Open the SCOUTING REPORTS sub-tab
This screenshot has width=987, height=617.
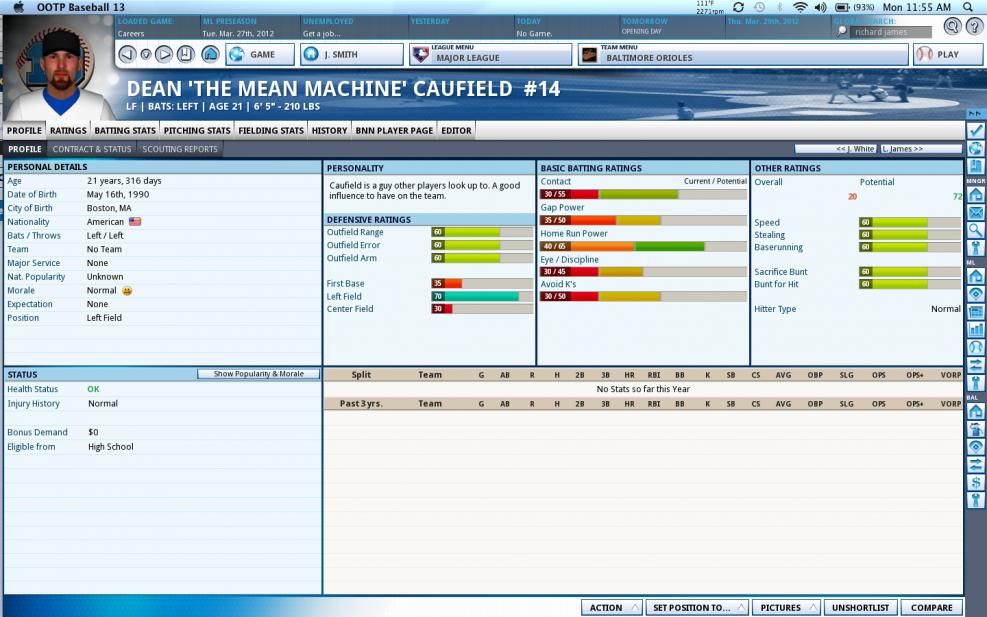pyautogui.click(x=179, y=149)
